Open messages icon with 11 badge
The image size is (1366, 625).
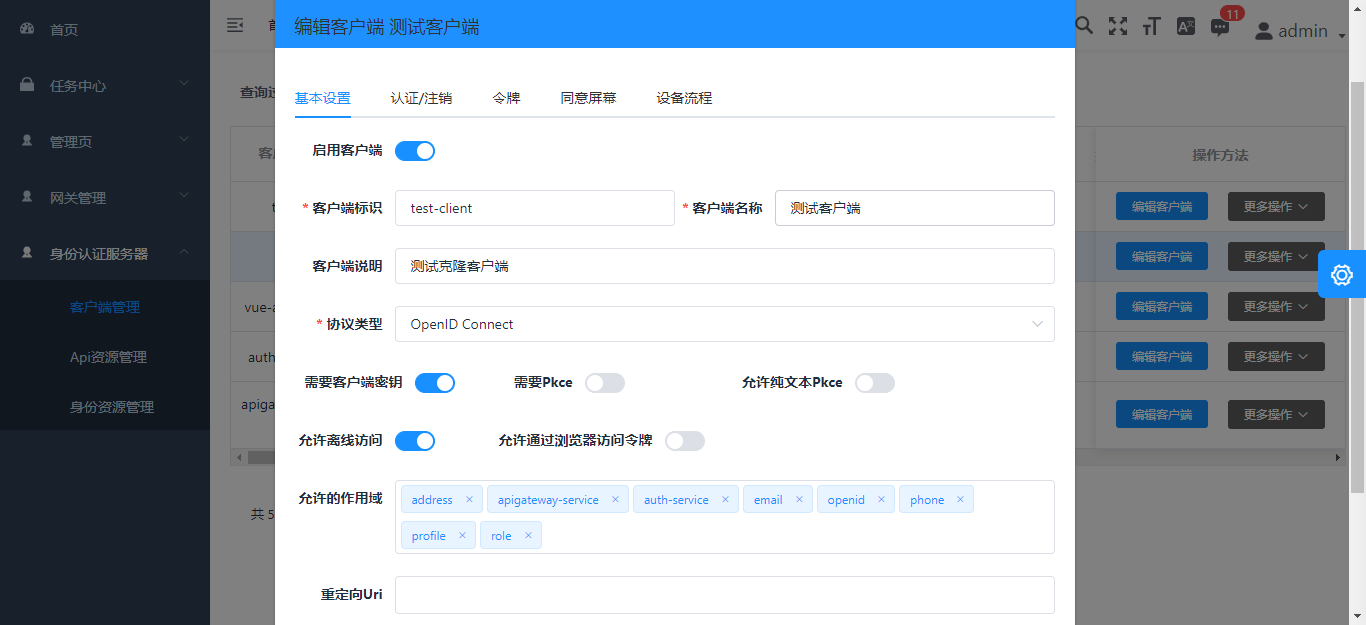tap(1220, 27)
